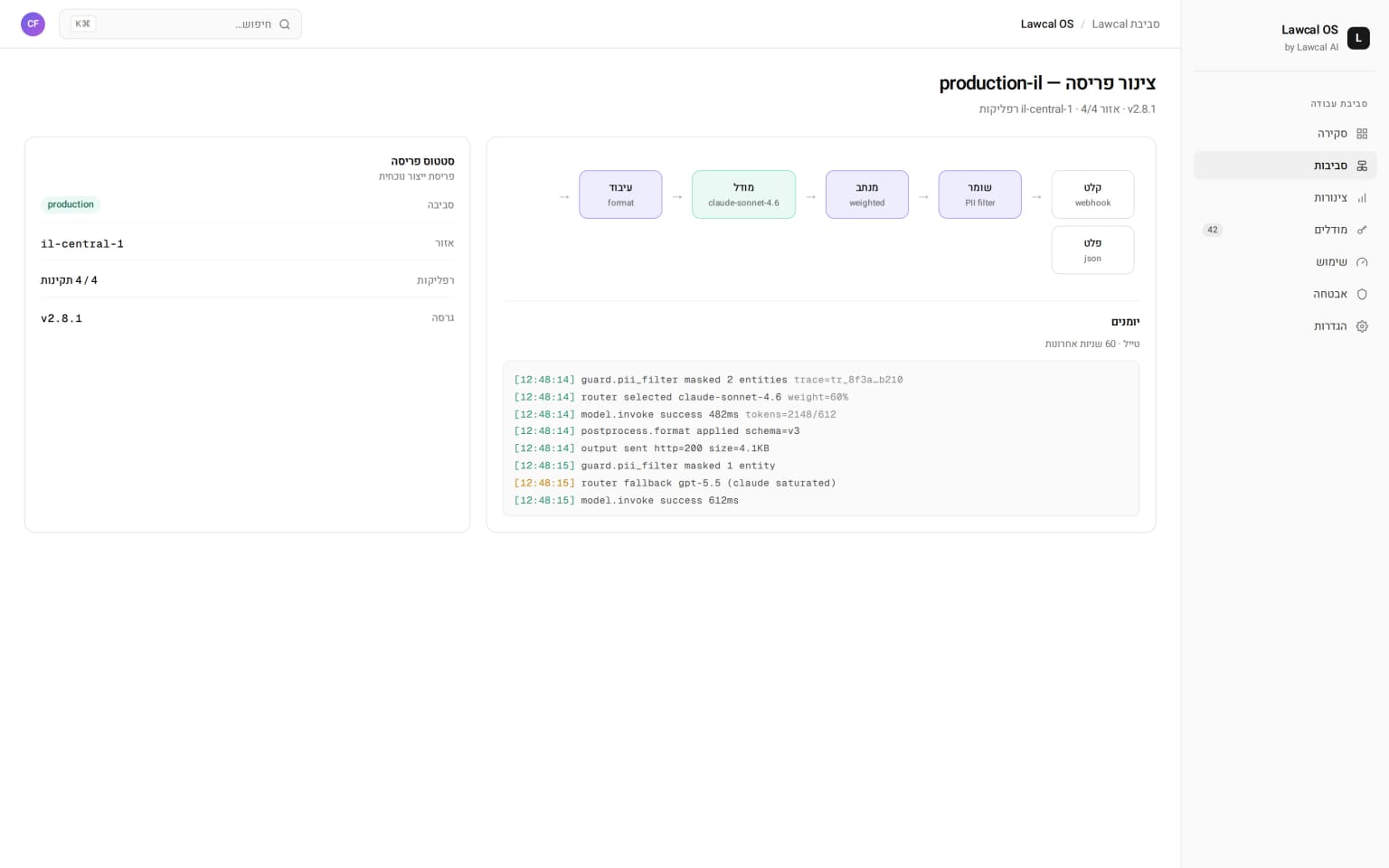Click the v2.8.1 version value

(x=61, y=318)
